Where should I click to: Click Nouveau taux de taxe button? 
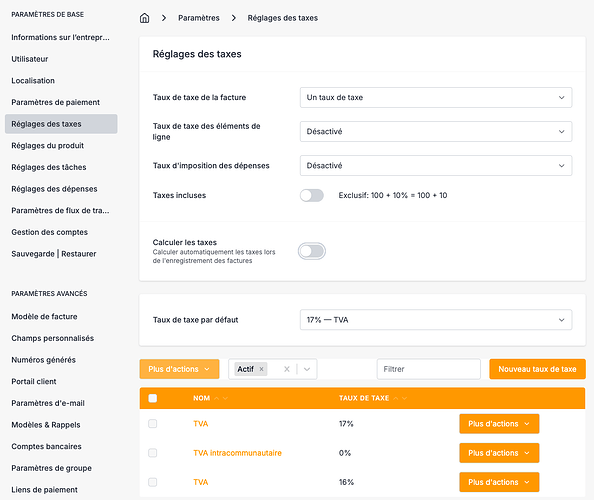pos(537,369)
